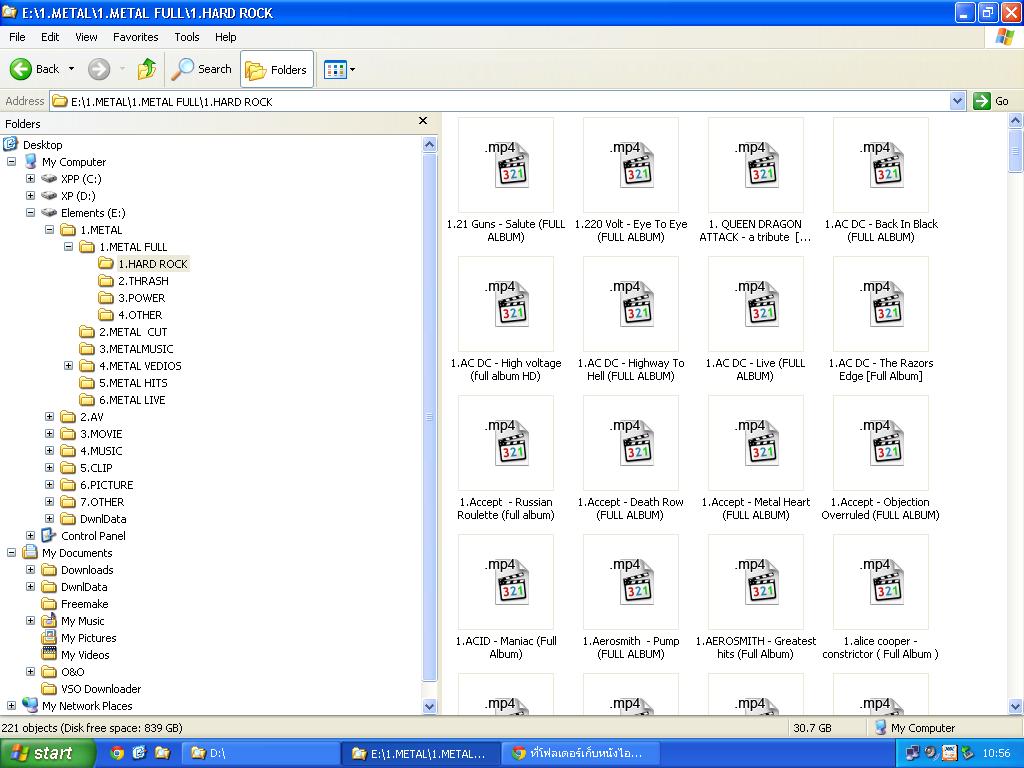Select the 21 Guns - Salute mp4 file
1024x768 pixels.
coord(506,181)
